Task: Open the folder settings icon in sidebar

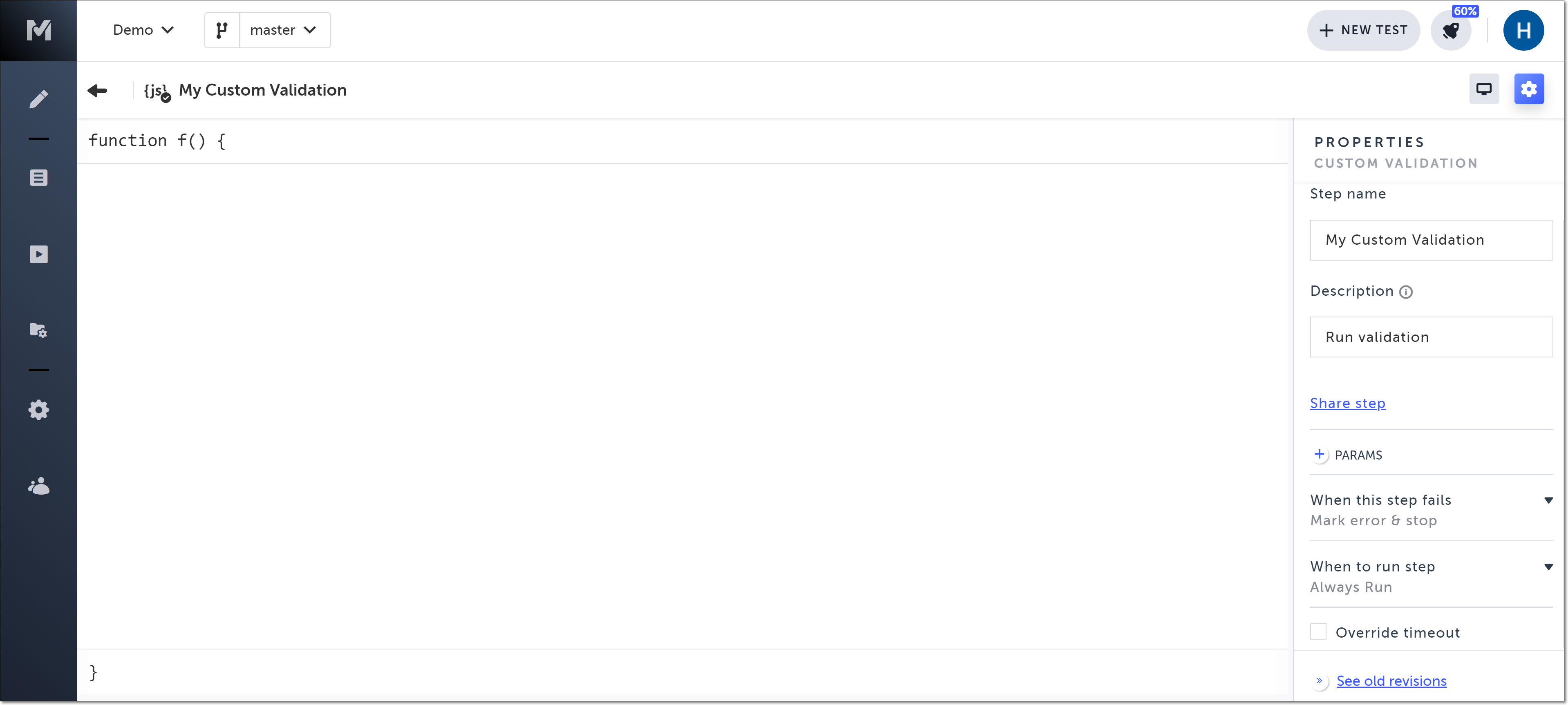Action: click(38, 330)
